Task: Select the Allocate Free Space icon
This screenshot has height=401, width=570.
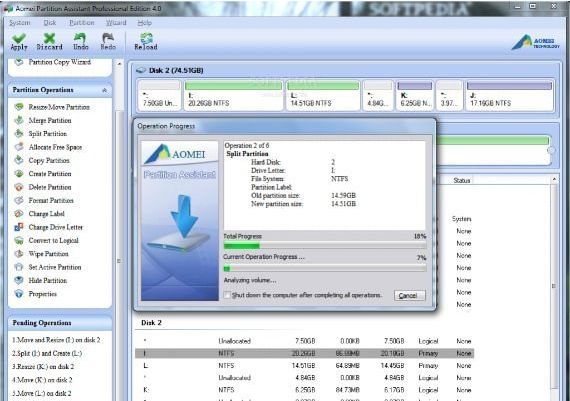Action: (19, 147)
